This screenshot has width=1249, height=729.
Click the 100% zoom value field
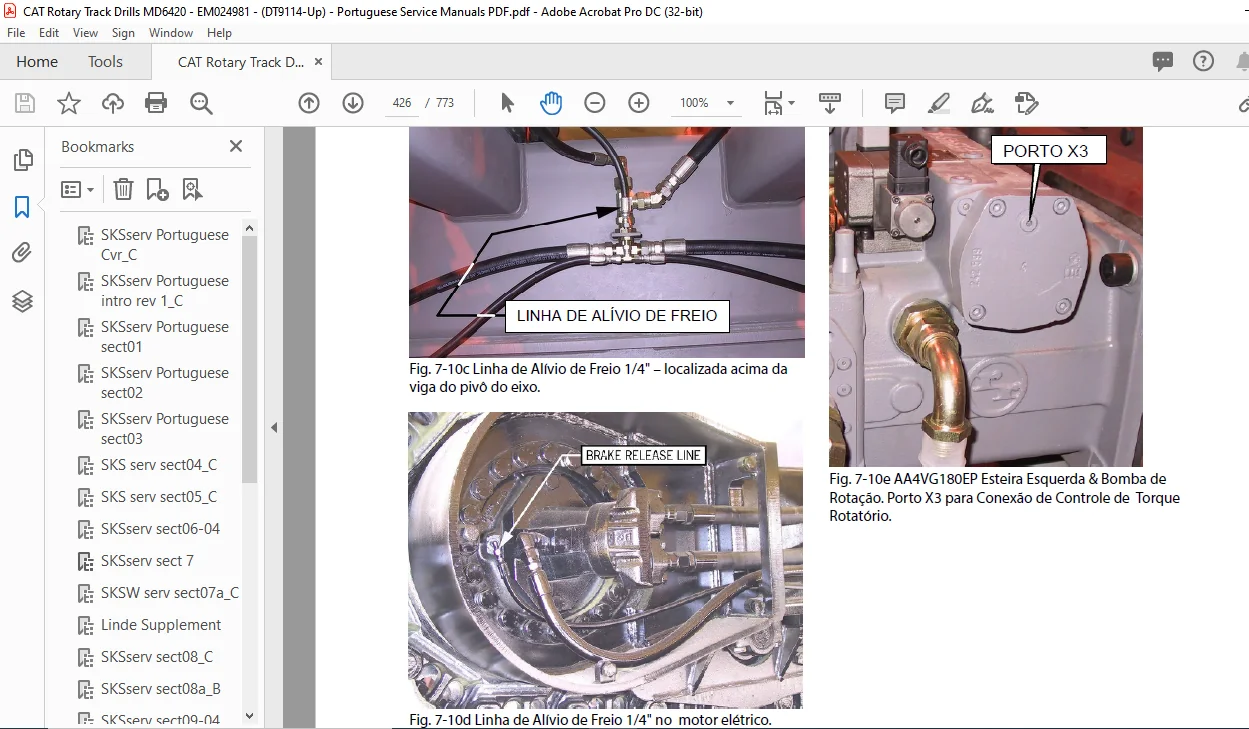tap(694, 103)
